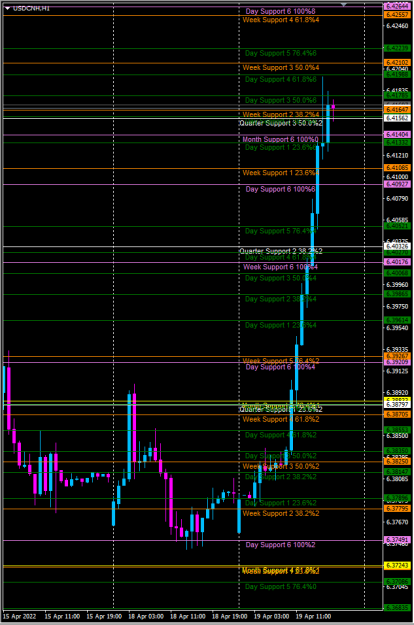Select the Day Support 3 50.0%6 label
414x625 pixels.
pos(281,100)
